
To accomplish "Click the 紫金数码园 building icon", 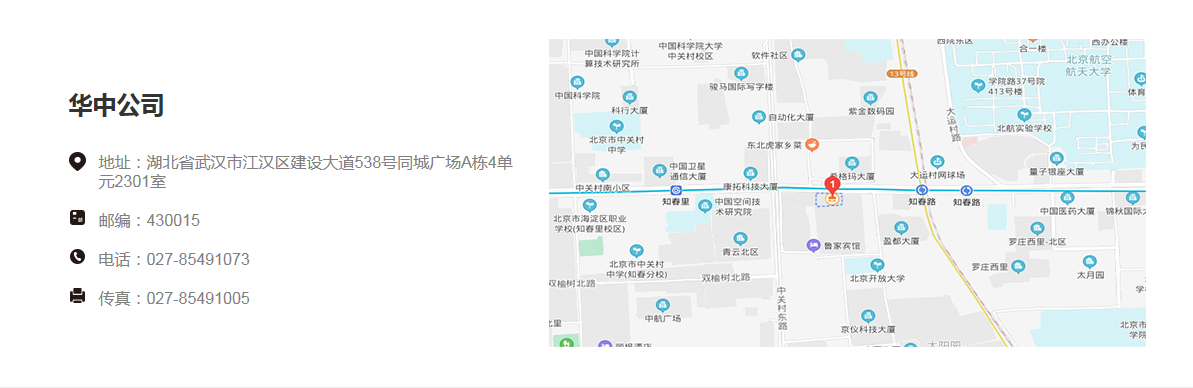I will point(870,98).
